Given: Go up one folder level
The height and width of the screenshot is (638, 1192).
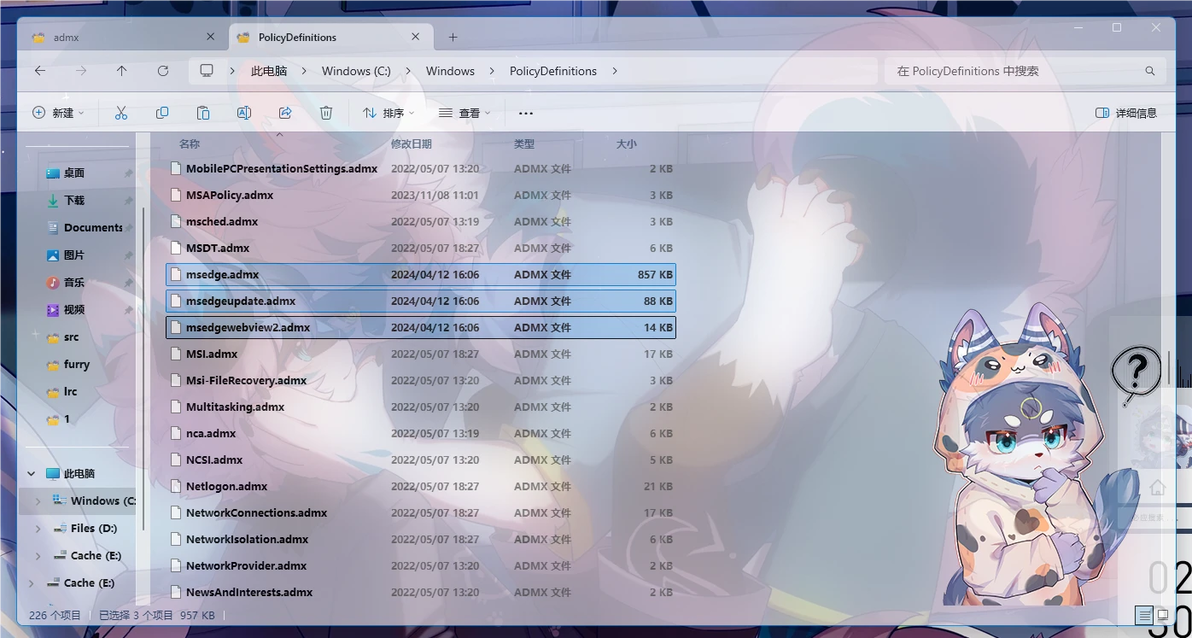Looking at the screenshot, I should (x=122, y=71).
